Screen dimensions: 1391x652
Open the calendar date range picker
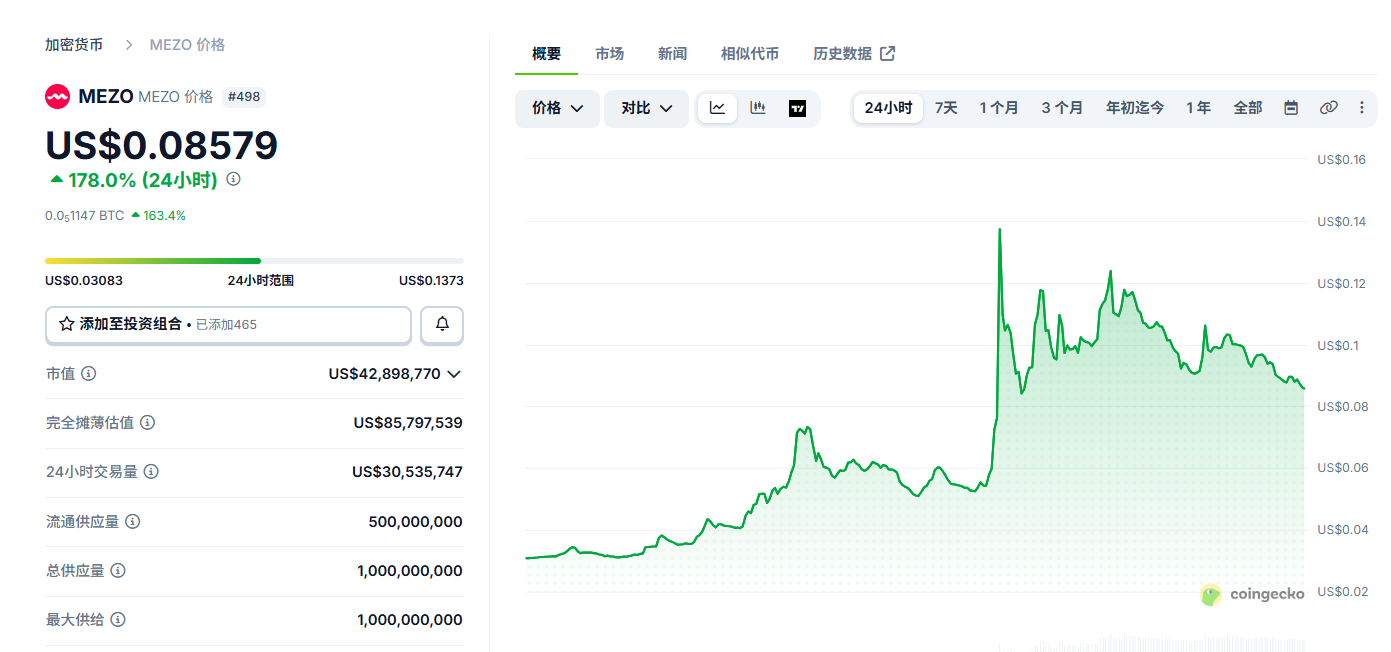1291,108
